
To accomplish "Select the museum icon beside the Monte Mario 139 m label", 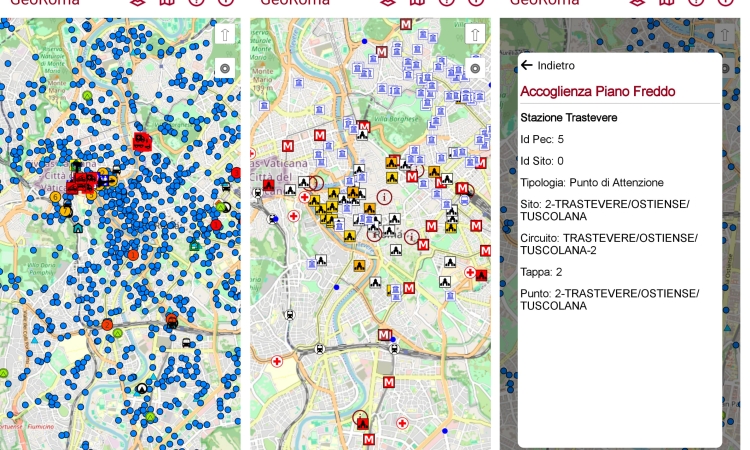I will [x=298, y=83].
